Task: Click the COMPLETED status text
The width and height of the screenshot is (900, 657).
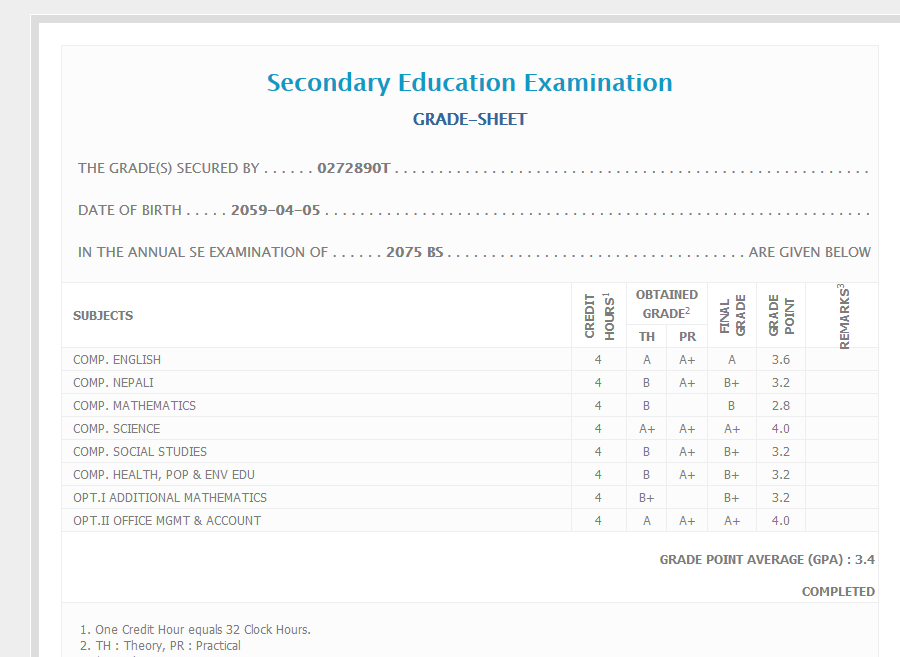Action: [x=838, y=592]
